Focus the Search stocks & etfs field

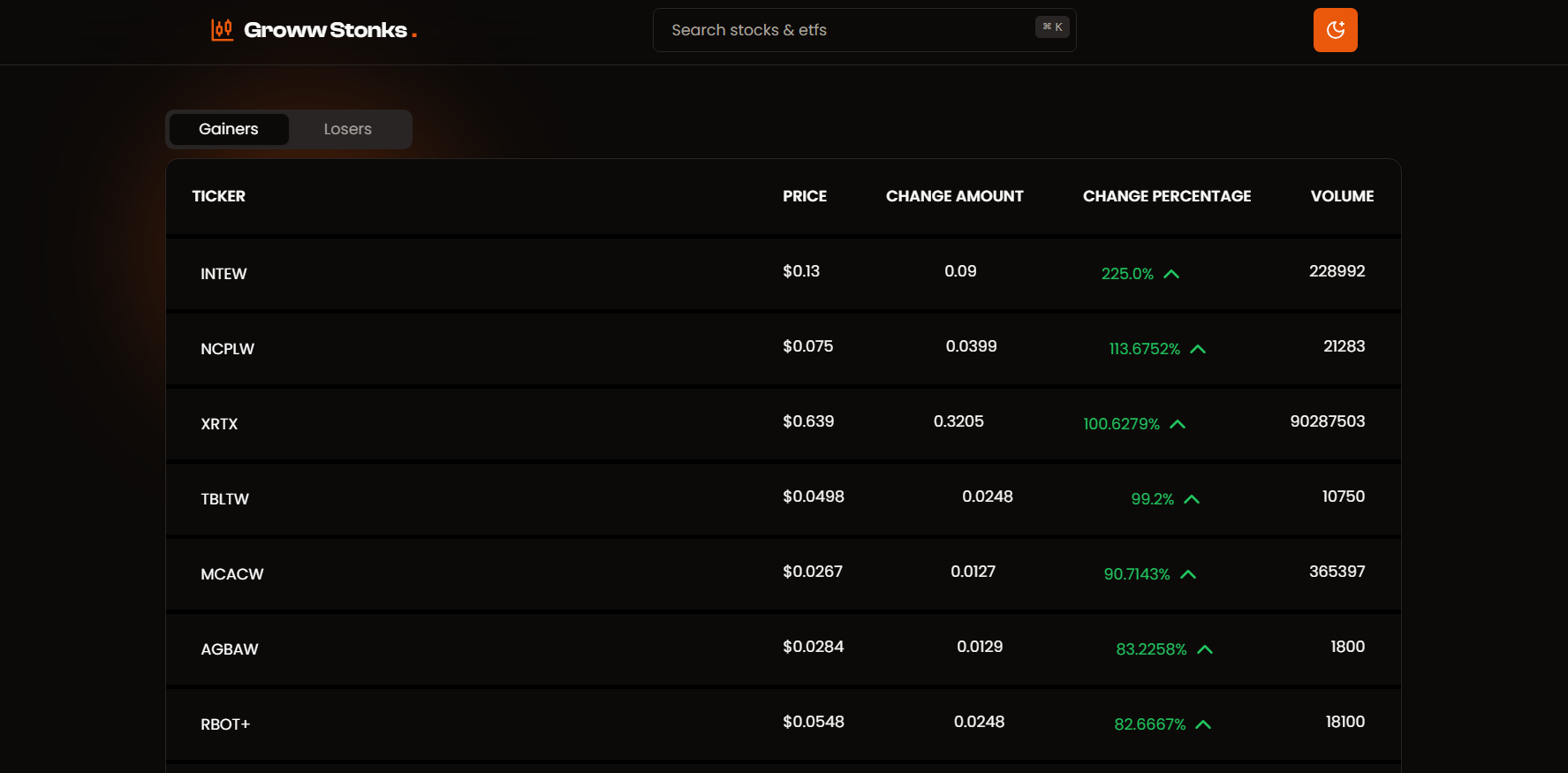[864, 30]
